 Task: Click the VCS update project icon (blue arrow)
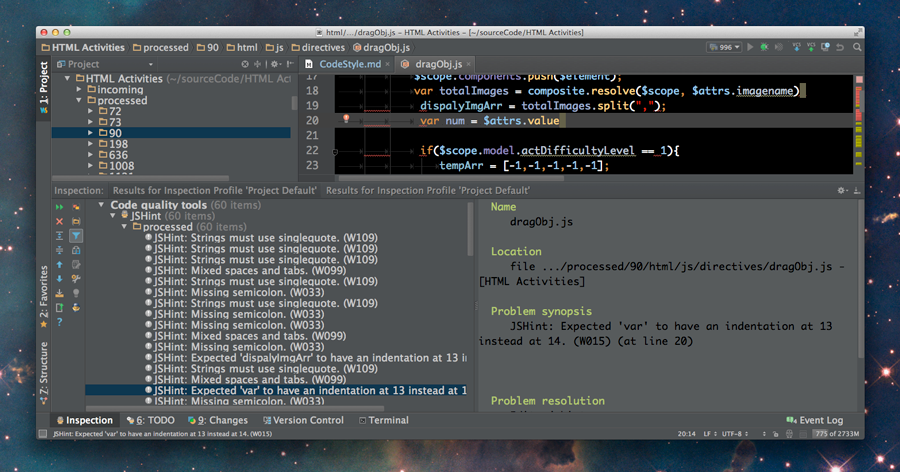pos(796,47)
